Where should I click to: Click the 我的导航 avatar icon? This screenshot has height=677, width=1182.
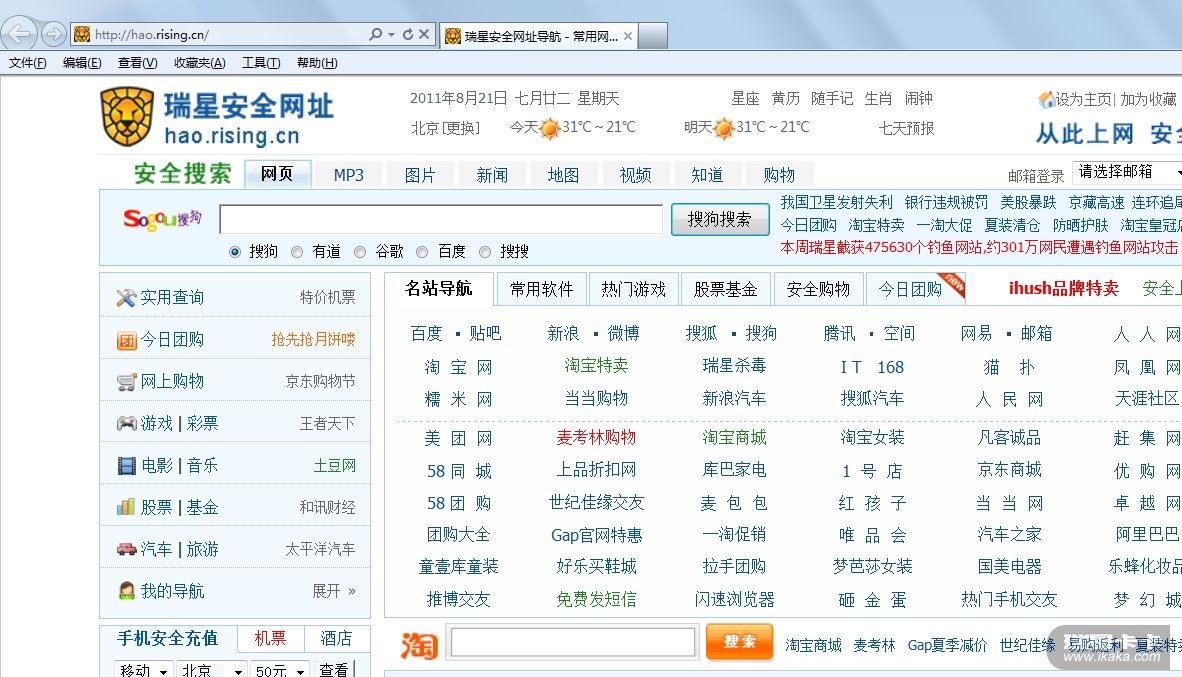point(127,591)
